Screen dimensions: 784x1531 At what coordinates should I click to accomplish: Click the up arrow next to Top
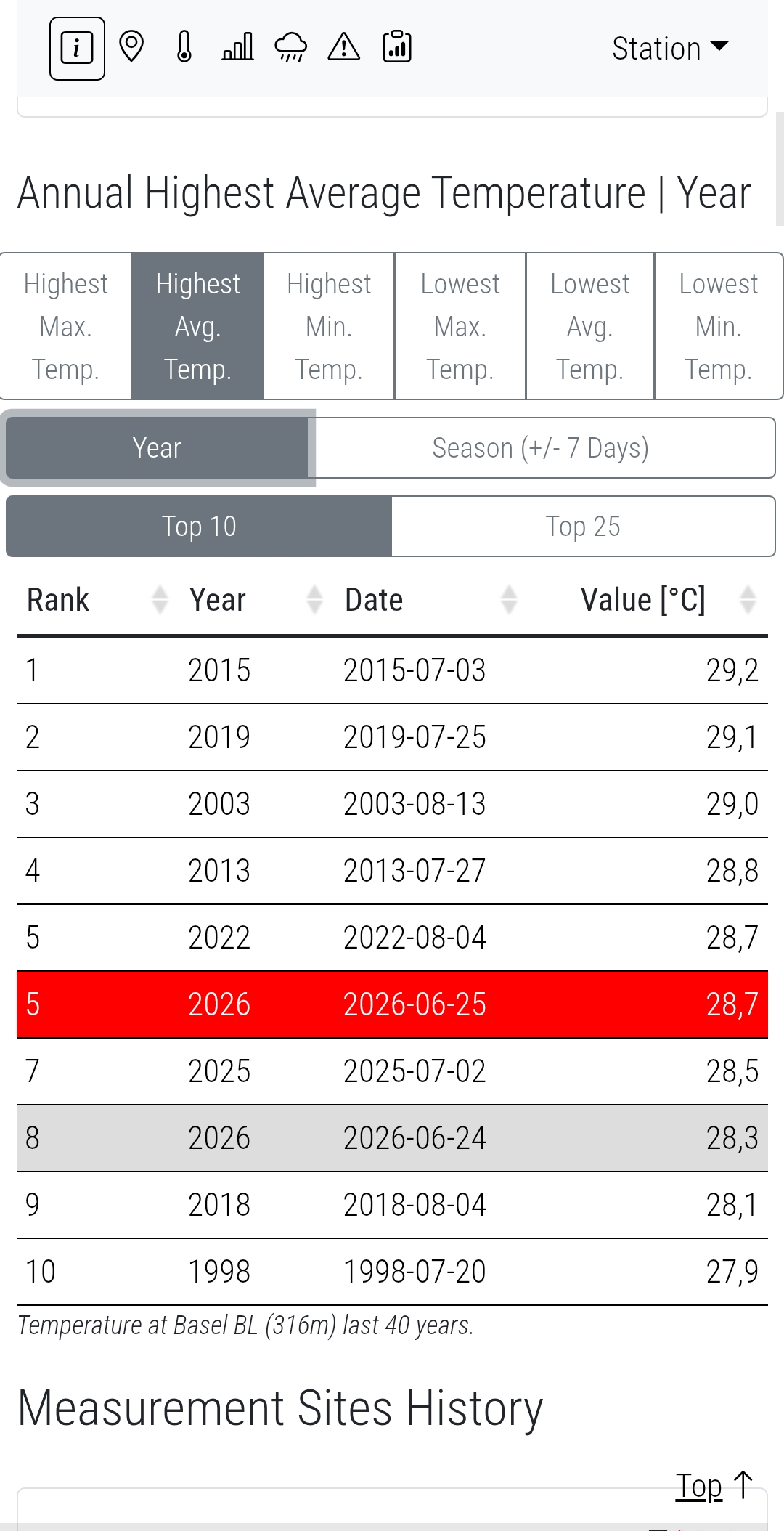coord(743,1485)
